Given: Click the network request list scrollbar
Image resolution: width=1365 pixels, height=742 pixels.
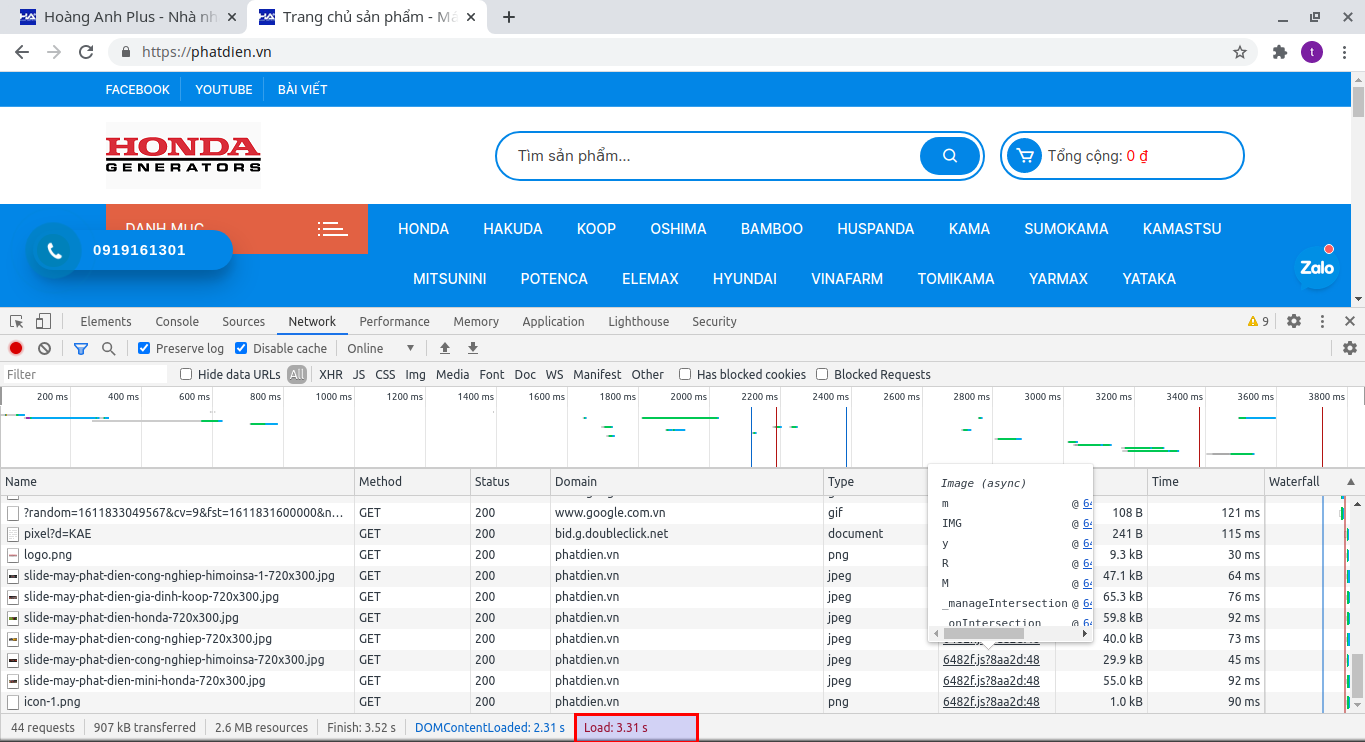Looking at the screenshot, I should (1358, 675).
